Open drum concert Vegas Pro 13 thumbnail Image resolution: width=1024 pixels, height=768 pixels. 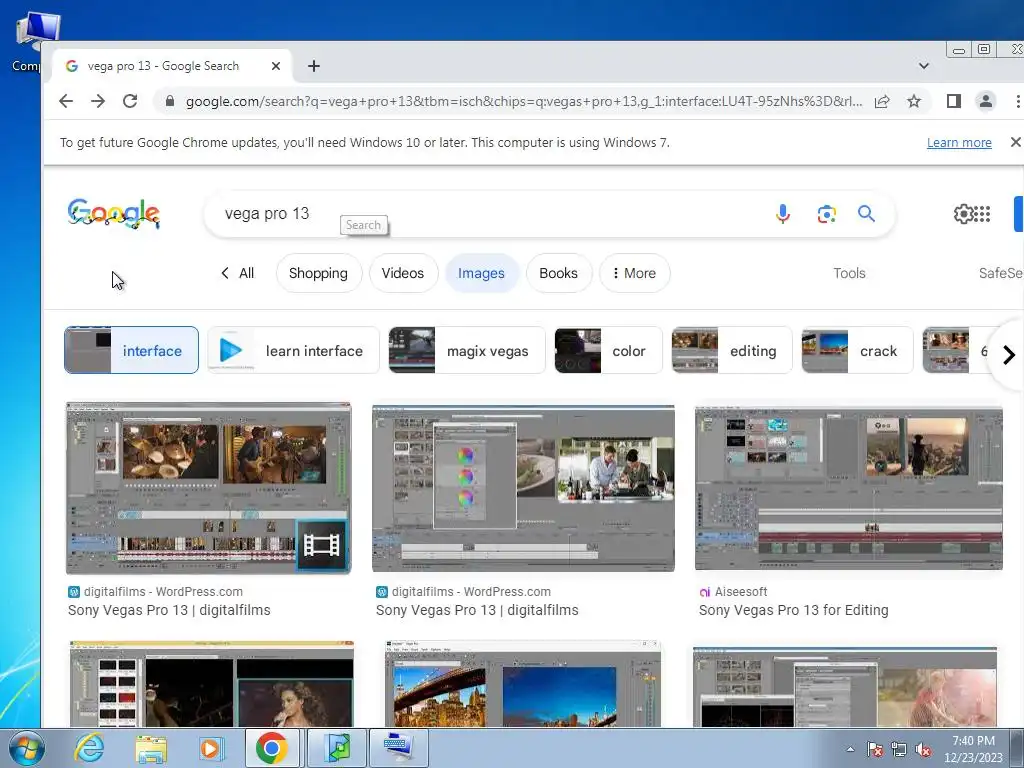[x=208, y=488]
